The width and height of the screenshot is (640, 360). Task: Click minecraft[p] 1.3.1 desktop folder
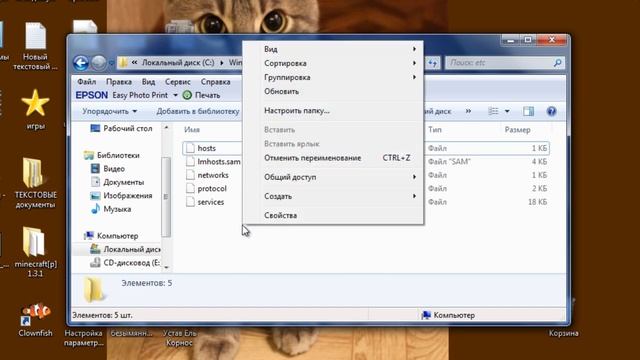[35, 252]
